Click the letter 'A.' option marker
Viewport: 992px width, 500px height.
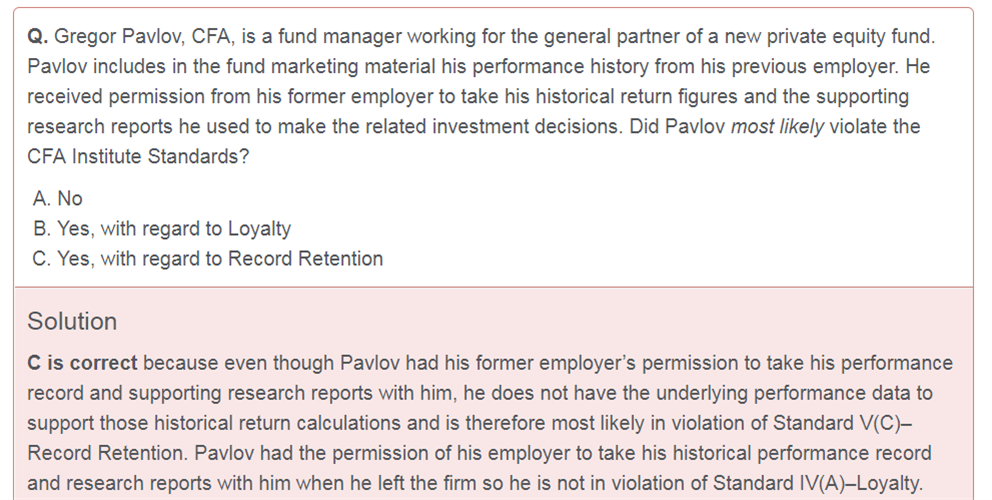(42, 199)
